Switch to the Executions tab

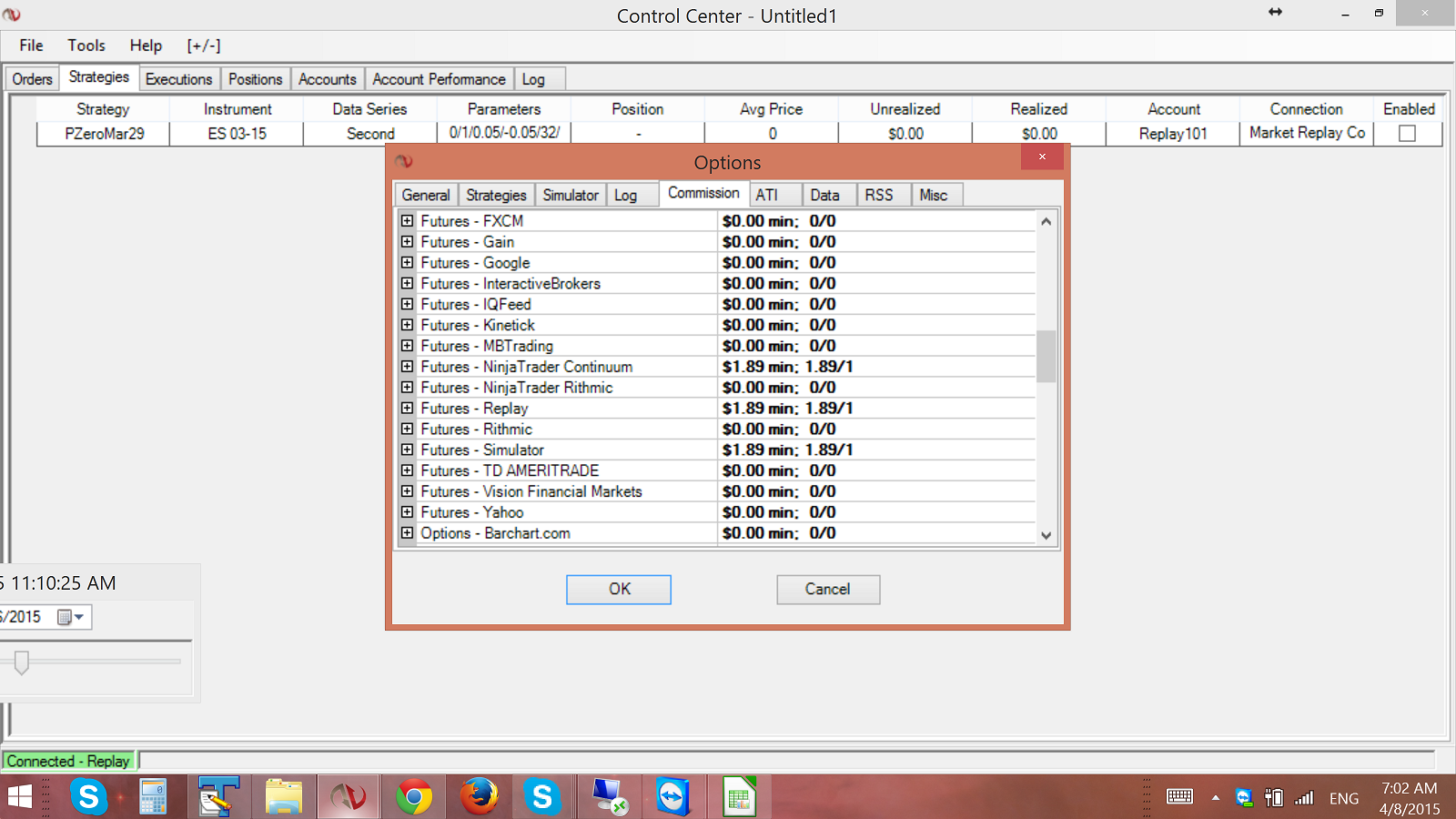(x=178, y=79)
